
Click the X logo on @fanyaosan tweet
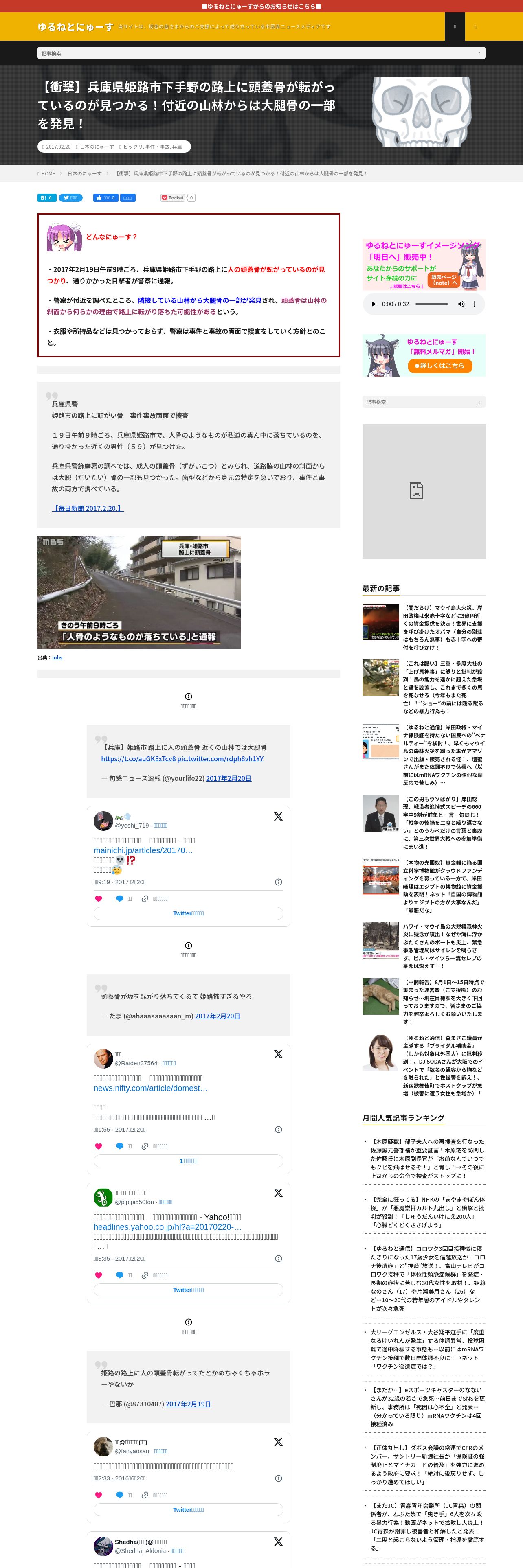(278, 1442)
